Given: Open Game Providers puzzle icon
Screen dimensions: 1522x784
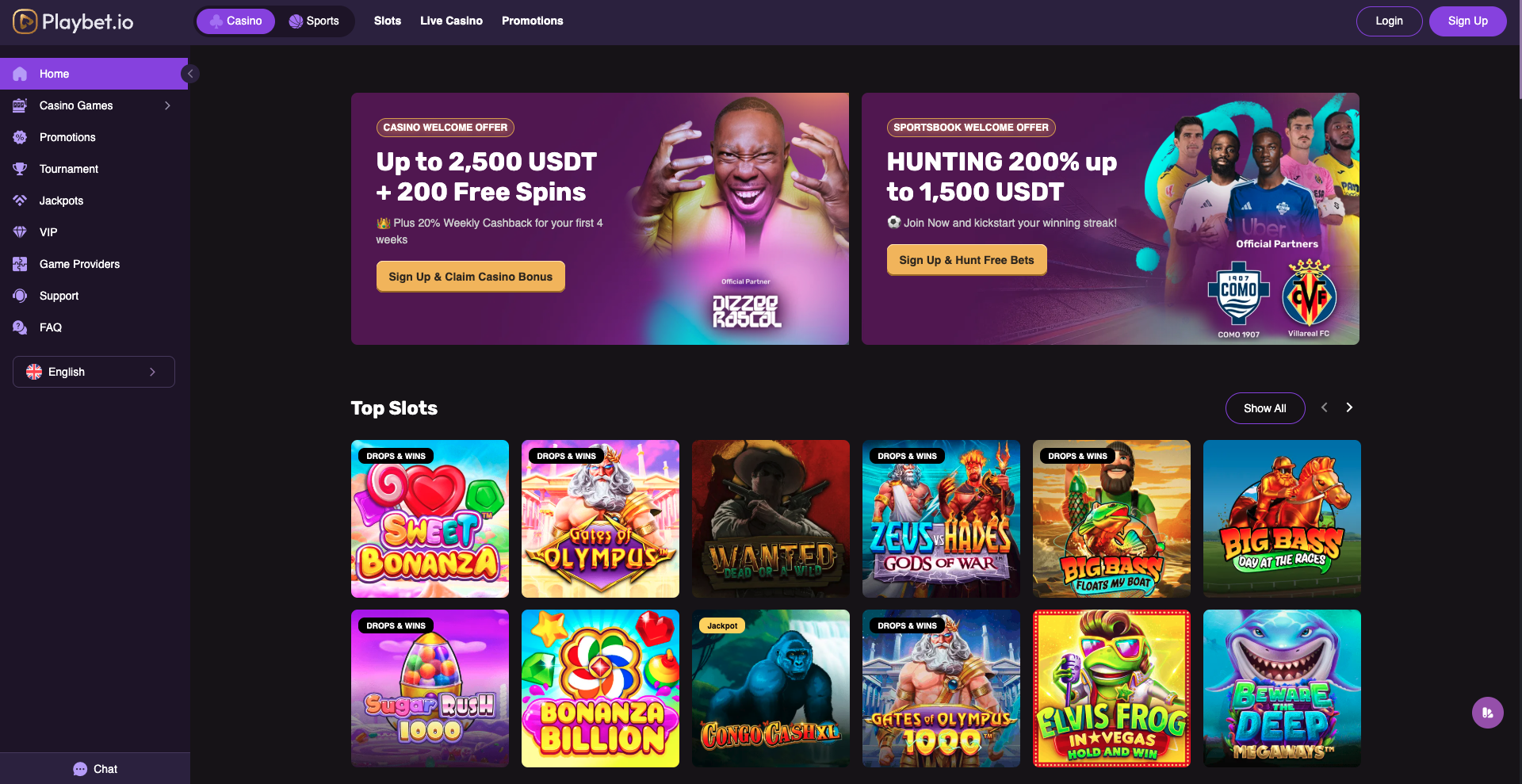Looking at the screenshot, I should [x=20, y=264].
